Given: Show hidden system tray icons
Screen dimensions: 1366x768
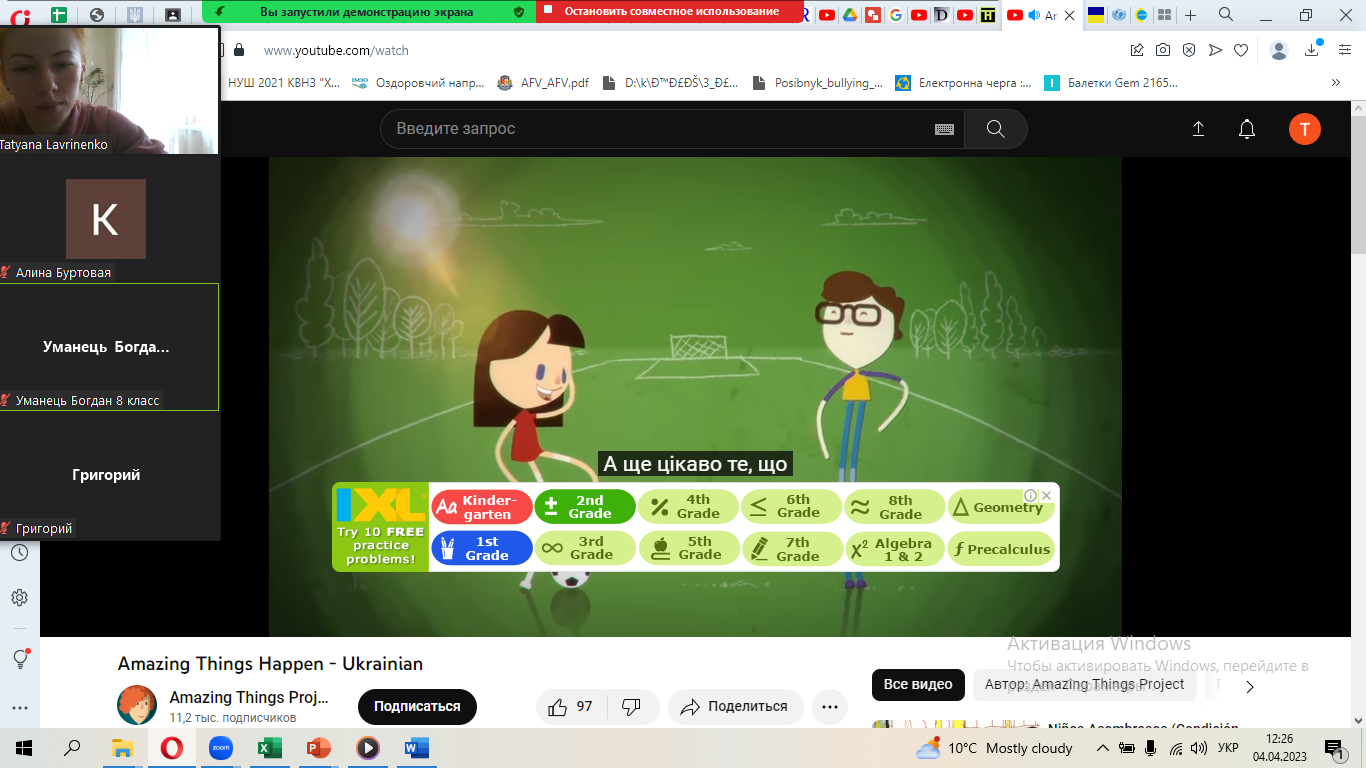Looking at the screenshot, I should point(1102,748).
